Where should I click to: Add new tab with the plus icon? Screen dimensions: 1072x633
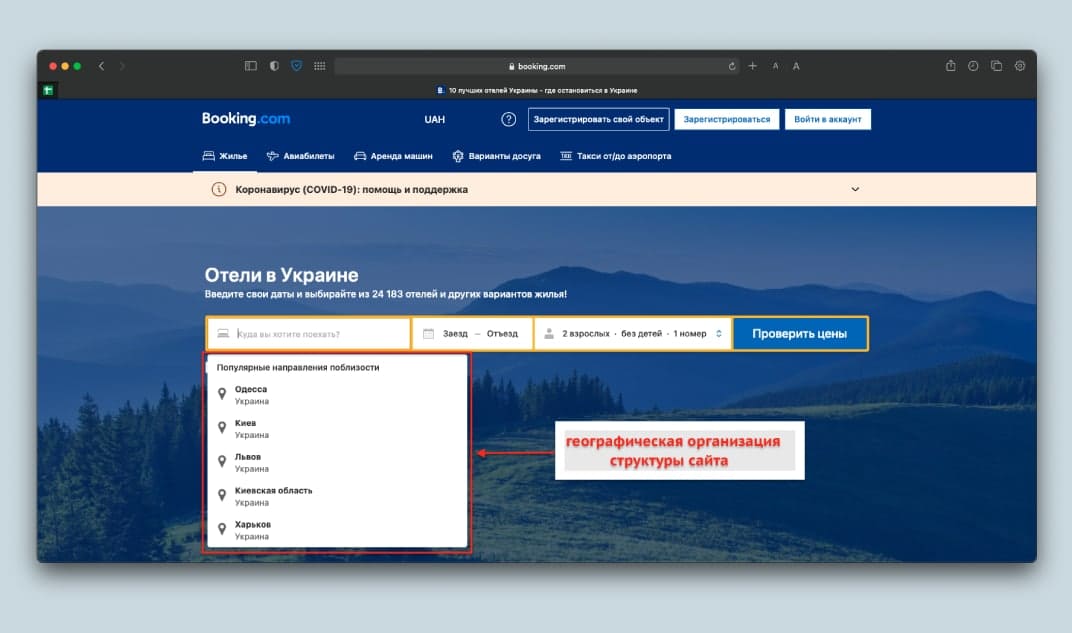coord(753,66)
